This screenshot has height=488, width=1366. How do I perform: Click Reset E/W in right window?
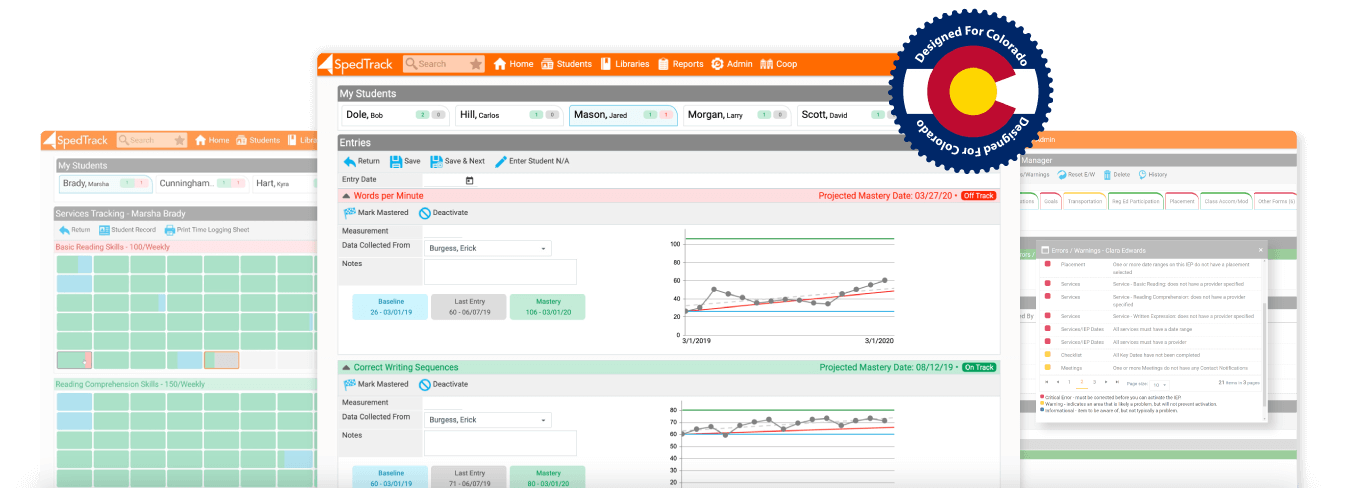(1076, 175)
